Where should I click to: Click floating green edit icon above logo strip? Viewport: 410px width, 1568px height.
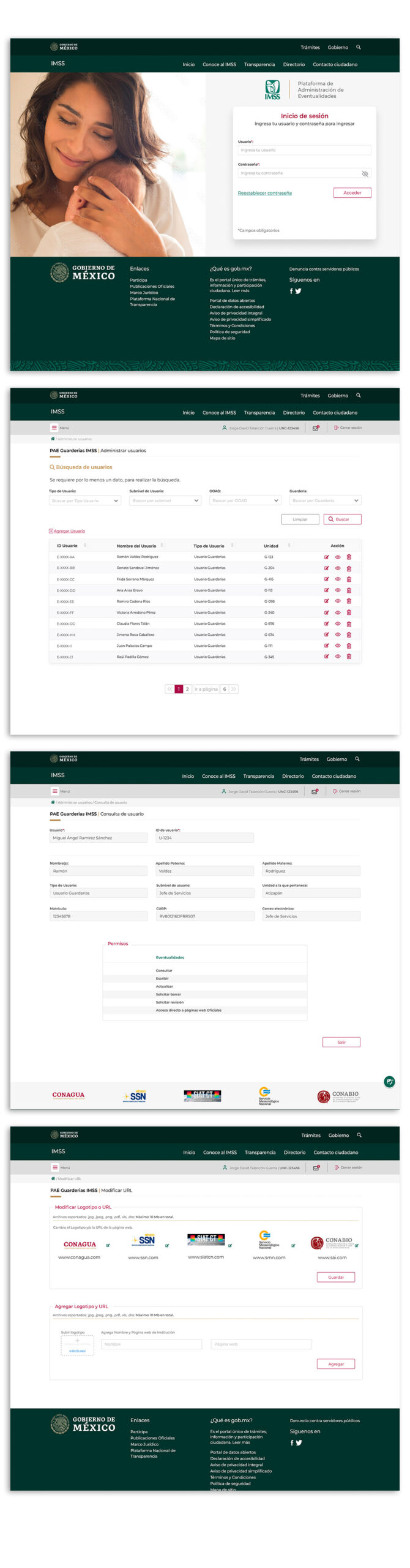(x=389, y=1082)
